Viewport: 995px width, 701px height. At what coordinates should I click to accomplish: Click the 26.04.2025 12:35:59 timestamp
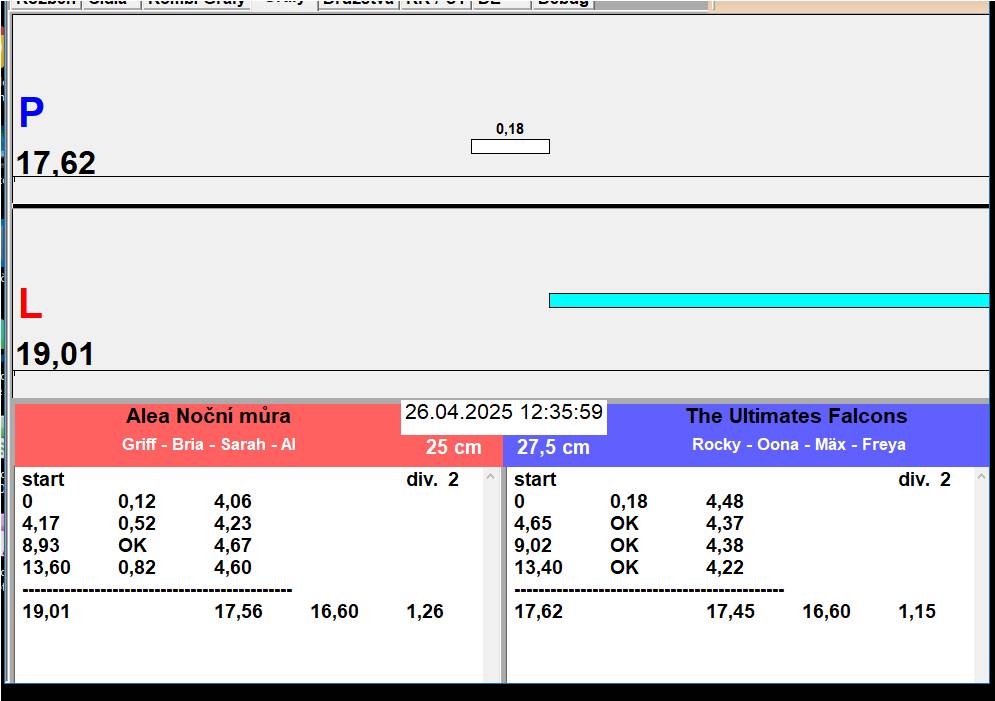coord(504,412)
